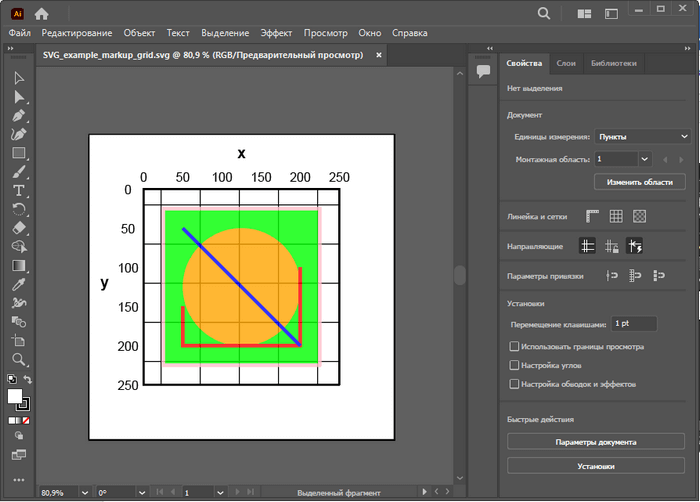Toggle lock guides icon
Image resolution: width=700 pixels, height=502 pixels.
pyautogui.click(x=611, y=246)
